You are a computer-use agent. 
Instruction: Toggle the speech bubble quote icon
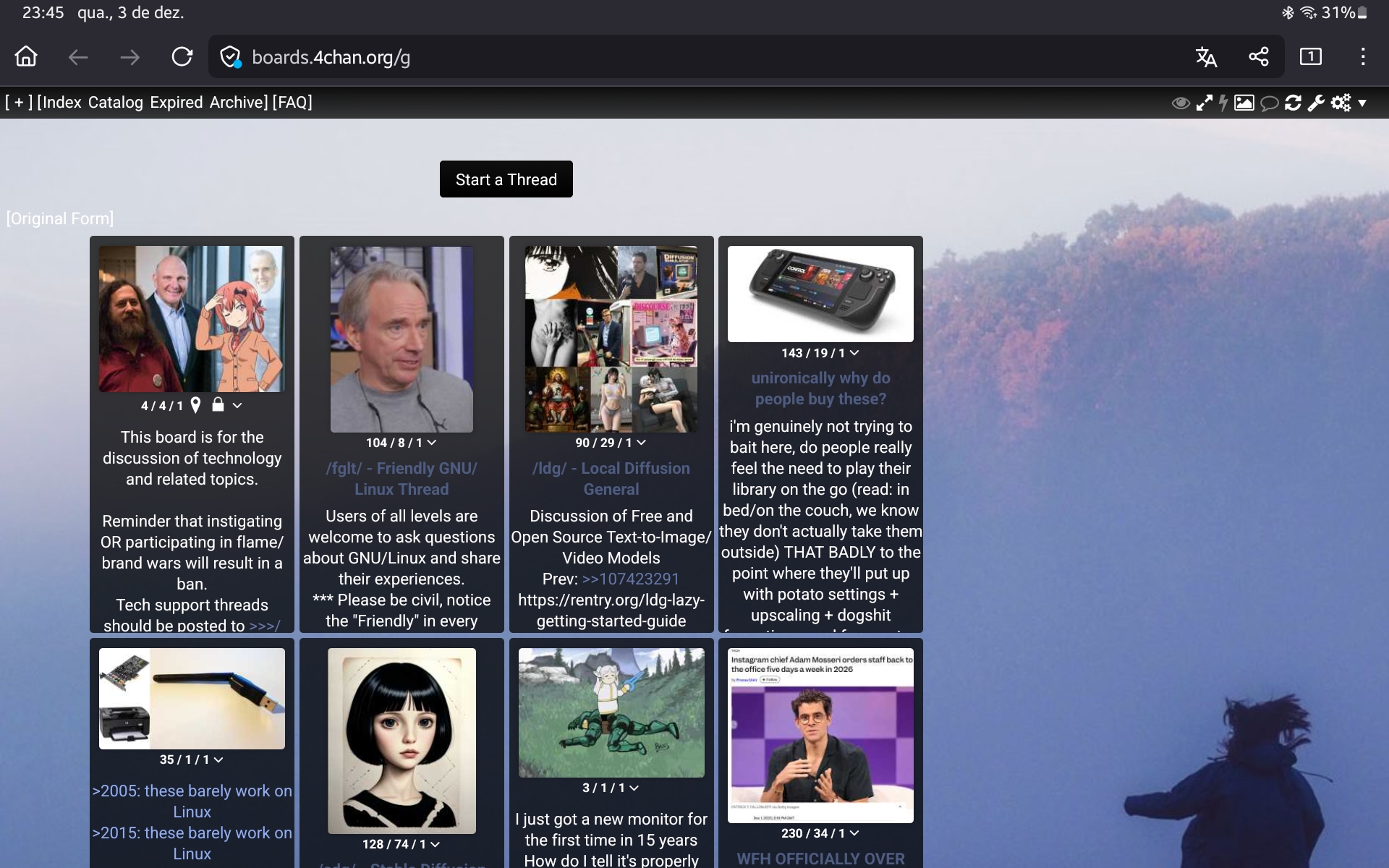pyautogui.click(x=1269, y=103)
